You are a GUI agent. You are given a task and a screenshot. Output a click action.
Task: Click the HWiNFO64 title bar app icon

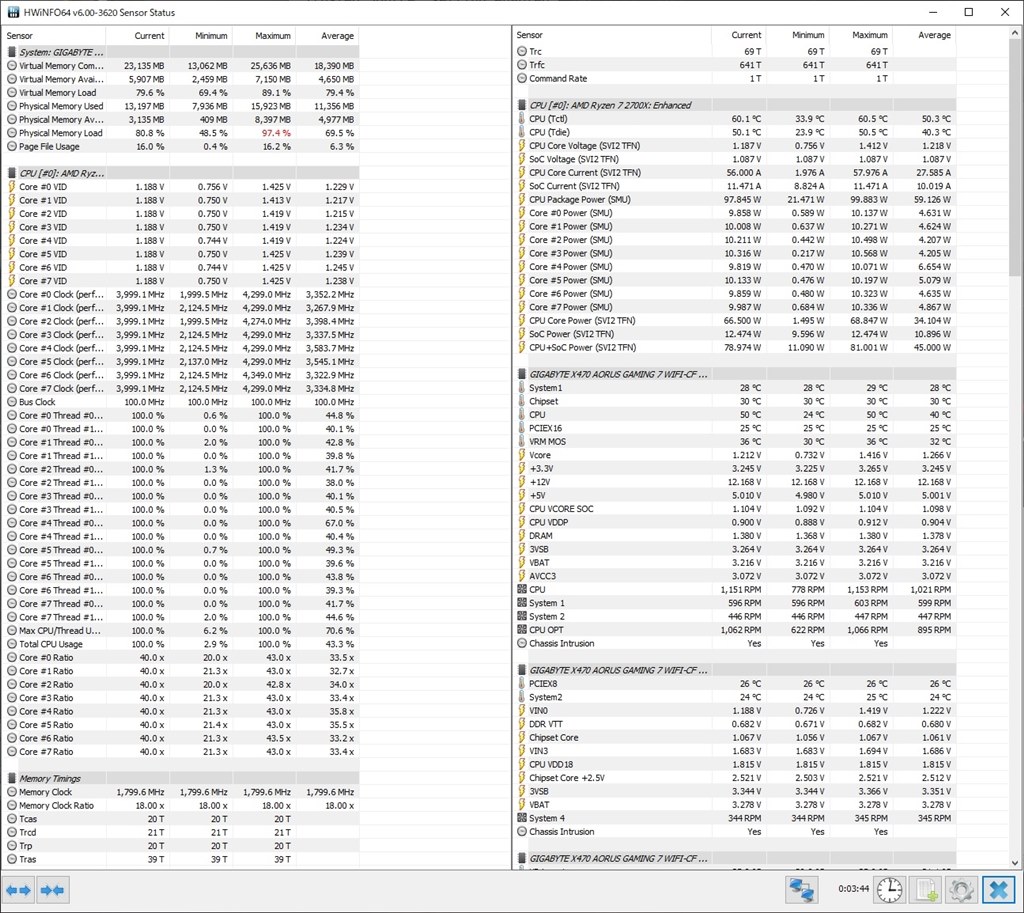(12, 12)
